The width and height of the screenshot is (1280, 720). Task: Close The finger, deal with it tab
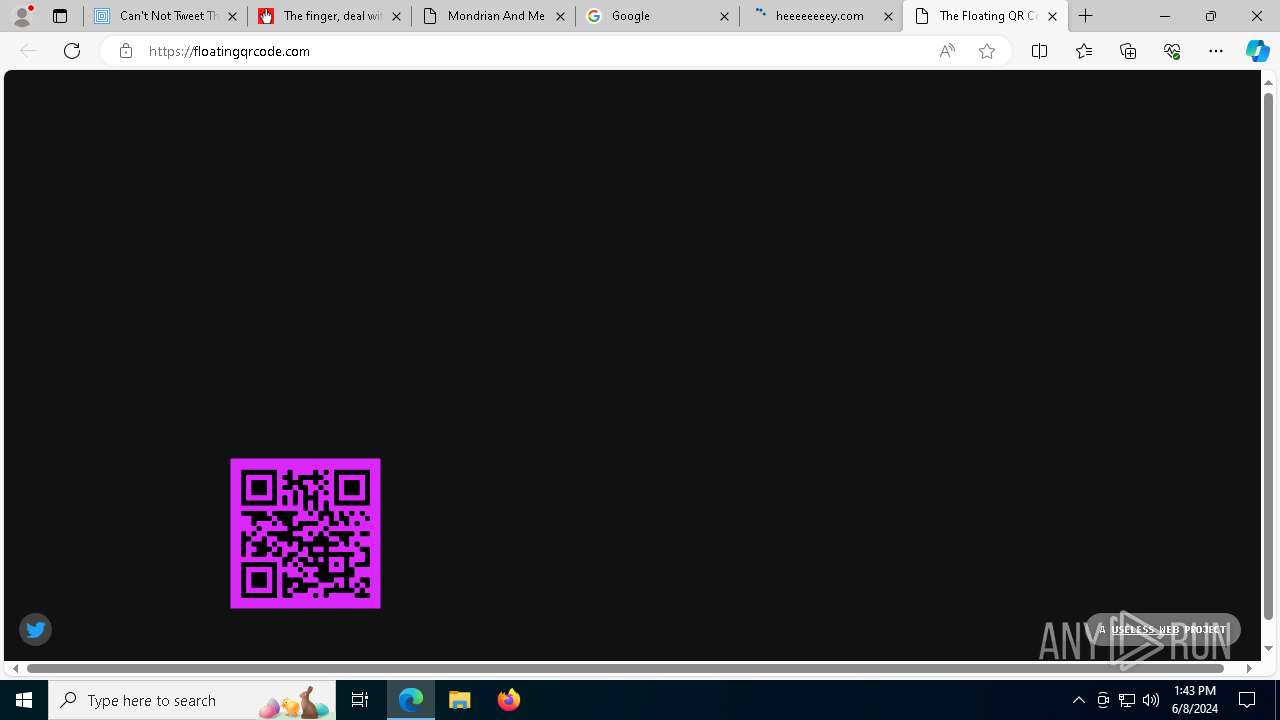(x=396, y=16)
